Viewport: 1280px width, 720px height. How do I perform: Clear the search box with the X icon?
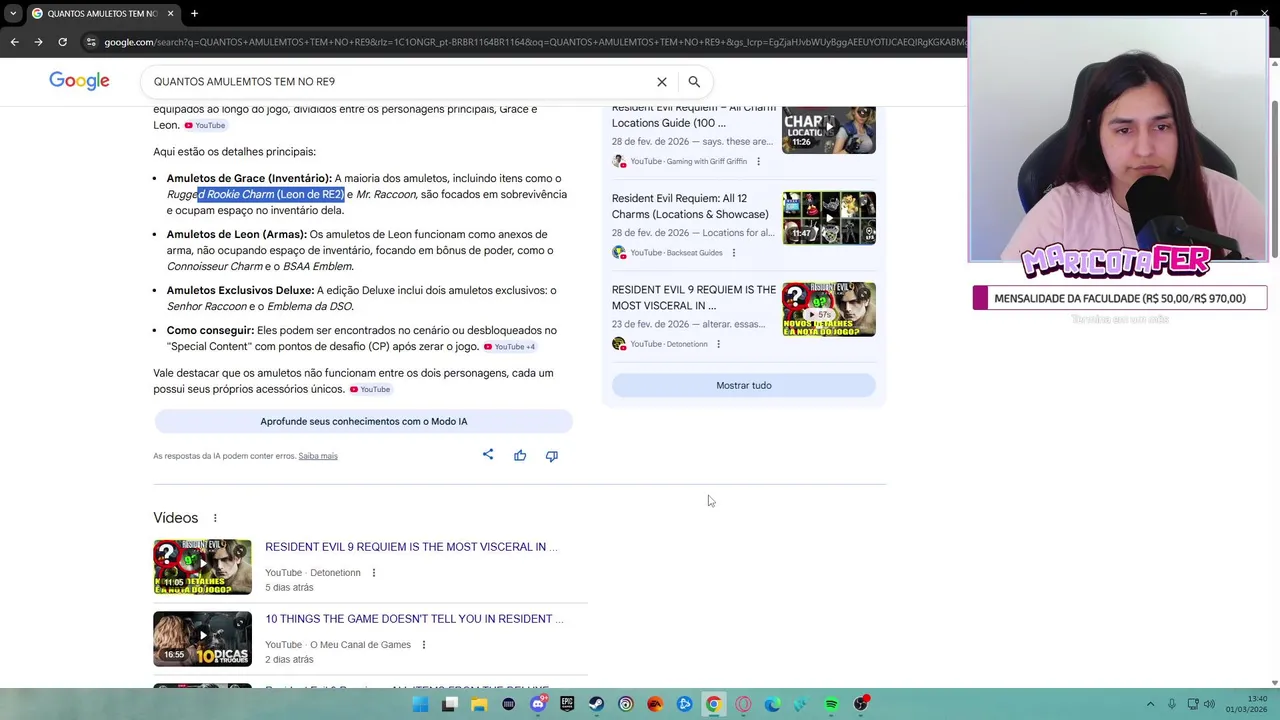(661, 82)
